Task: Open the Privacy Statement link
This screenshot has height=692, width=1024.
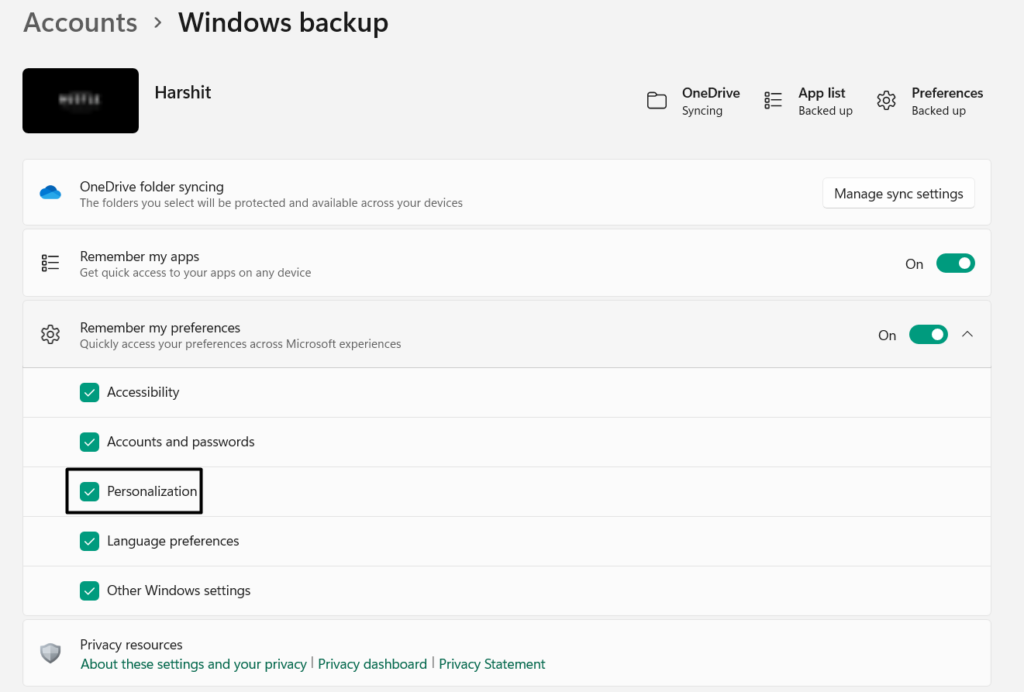Action: [x=492, y=664]
